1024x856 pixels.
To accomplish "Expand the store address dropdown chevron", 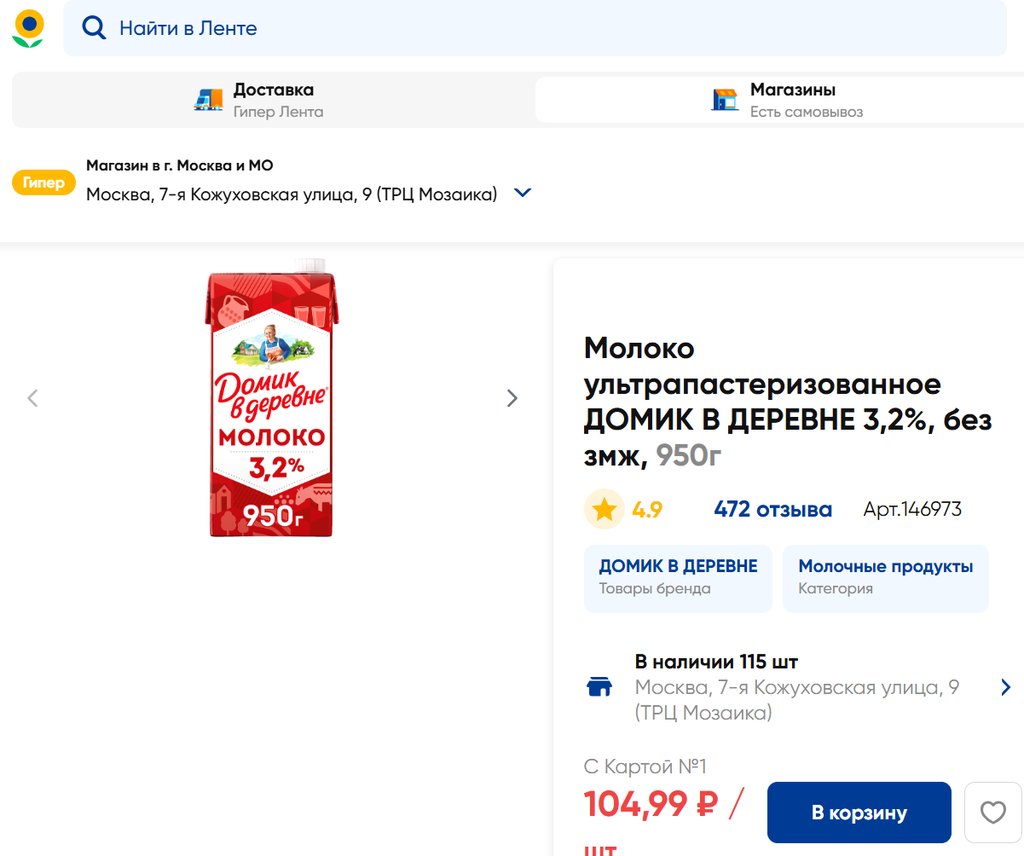I will point(522,193).
